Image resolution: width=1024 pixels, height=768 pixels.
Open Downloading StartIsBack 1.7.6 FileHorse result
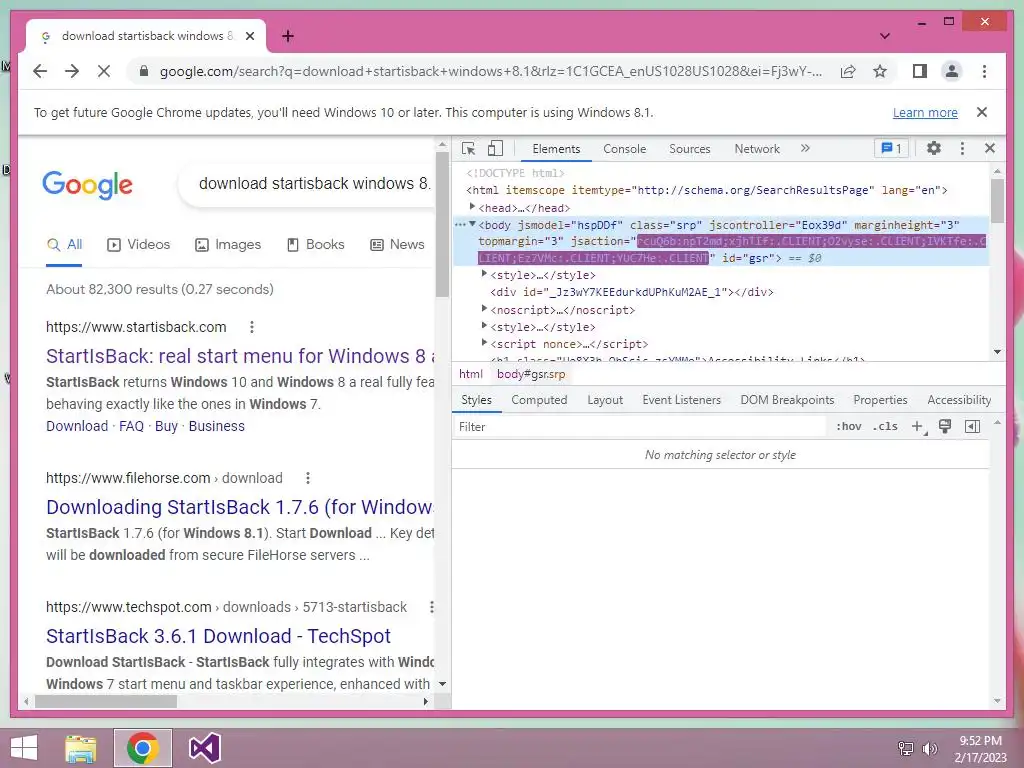(239, 507)
